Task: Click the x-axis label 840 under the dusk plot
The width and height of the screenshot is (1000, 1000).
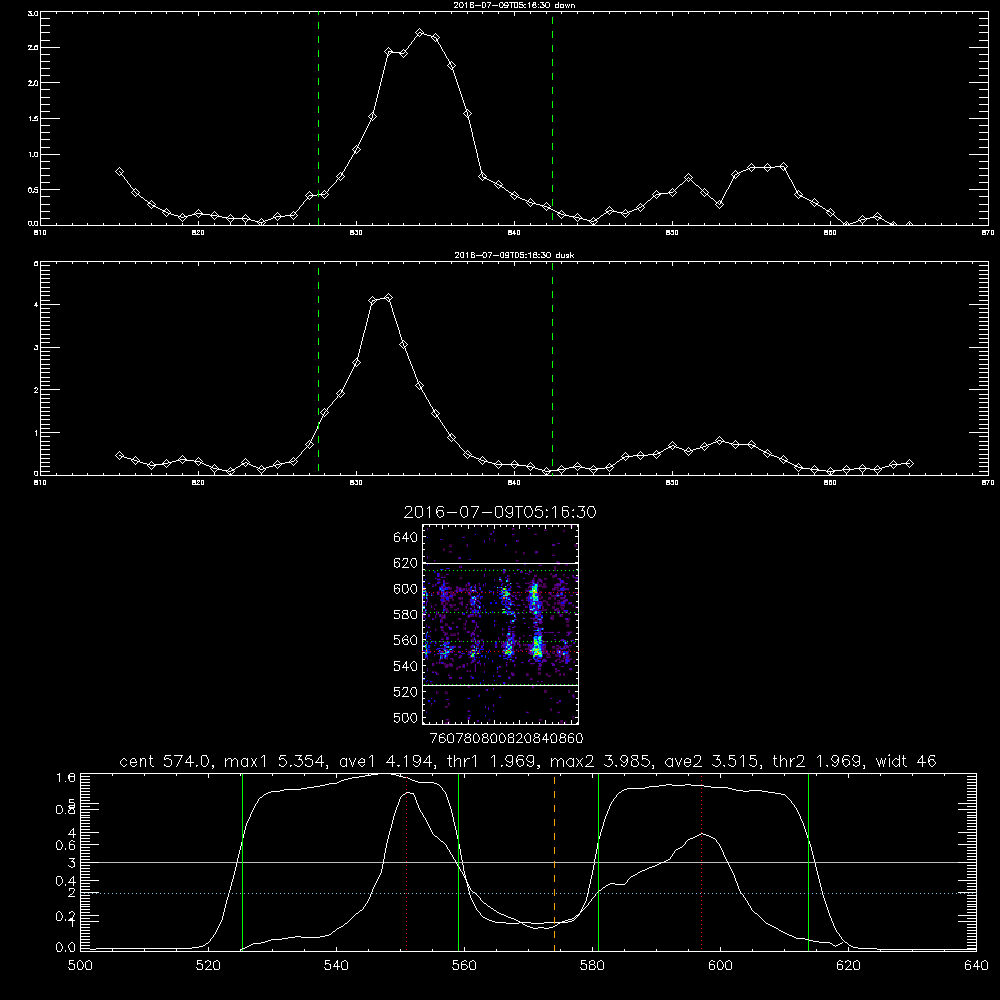Action: click(514, 483)
